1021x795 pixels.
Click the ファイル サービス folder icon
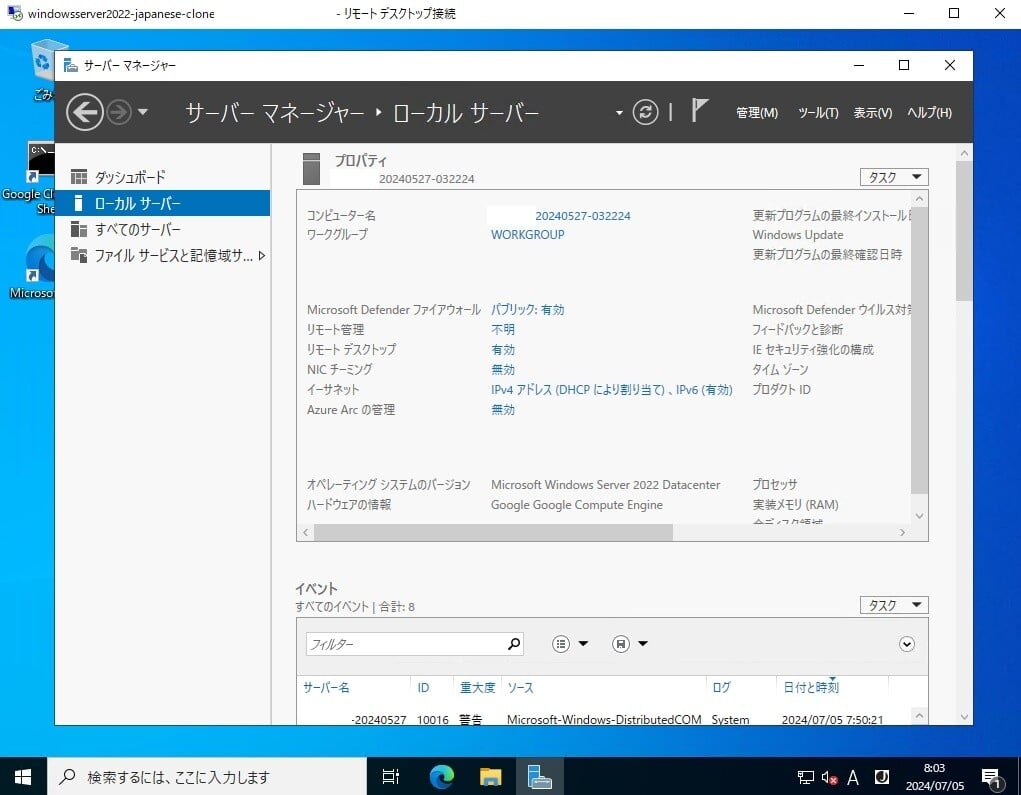click(79, 255)
